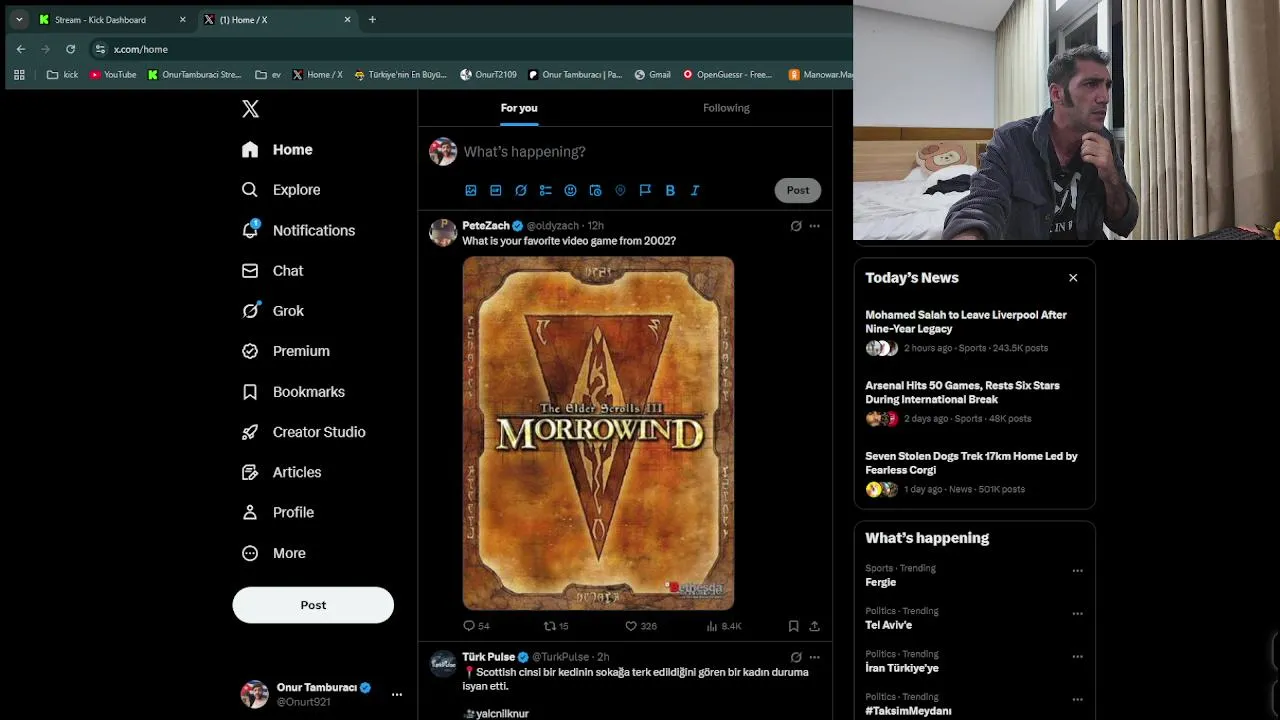This screenshot has height=720, width=1280.
Task: Click the flag icon in composer
Action: click(645, 190)
